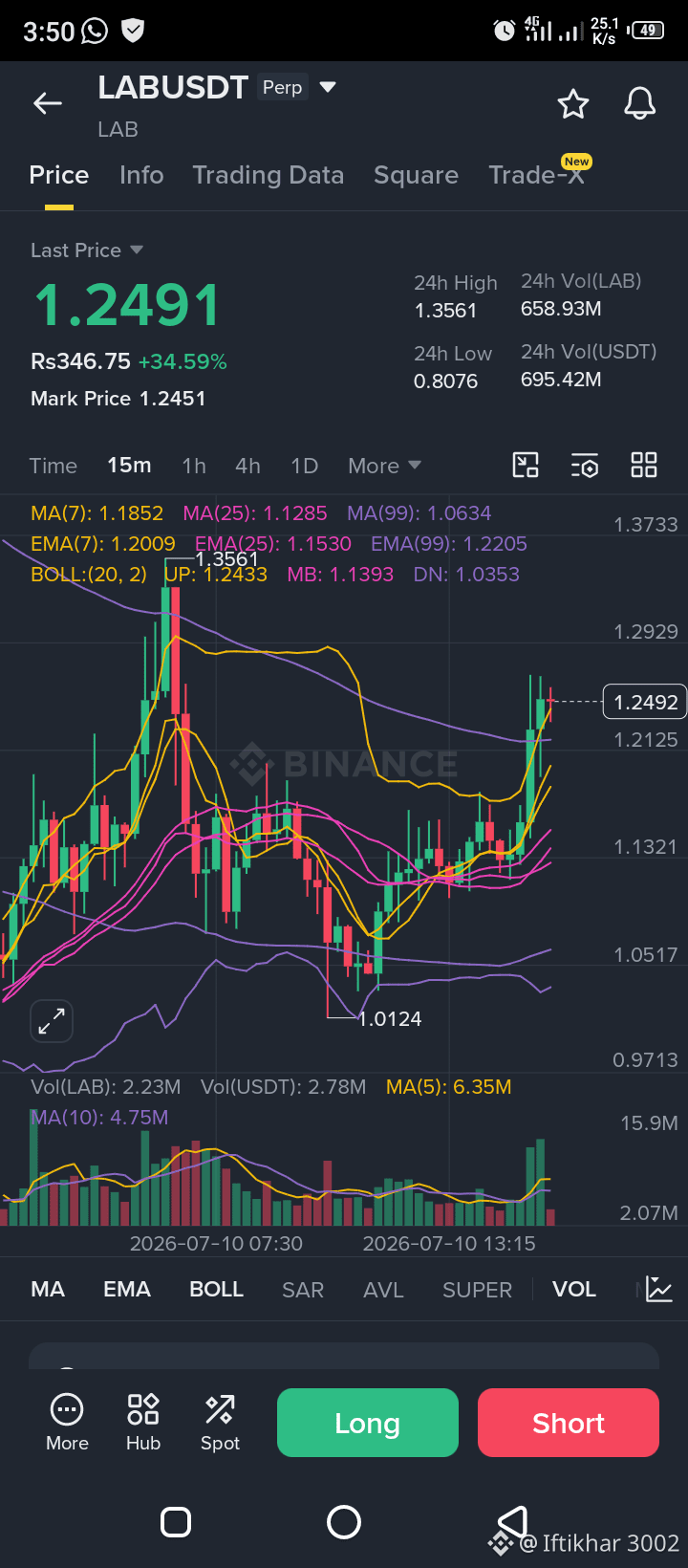Tap the +34.59% change percentage

coord(183,361)
